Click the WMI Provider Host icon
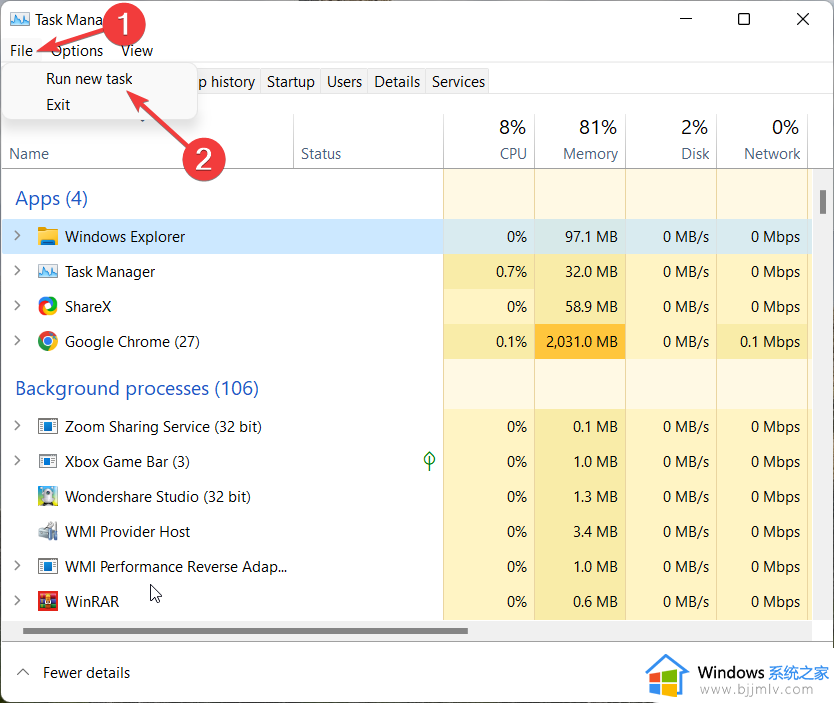 click(x=48, y=531)
